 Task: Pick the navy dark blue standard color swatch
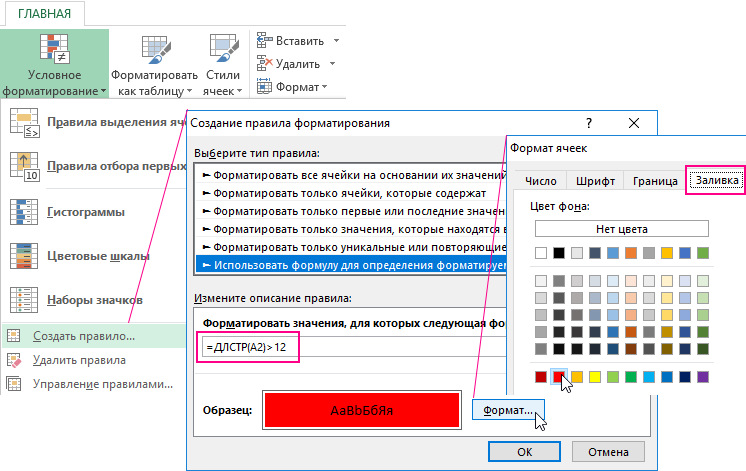tap(685, 377)
